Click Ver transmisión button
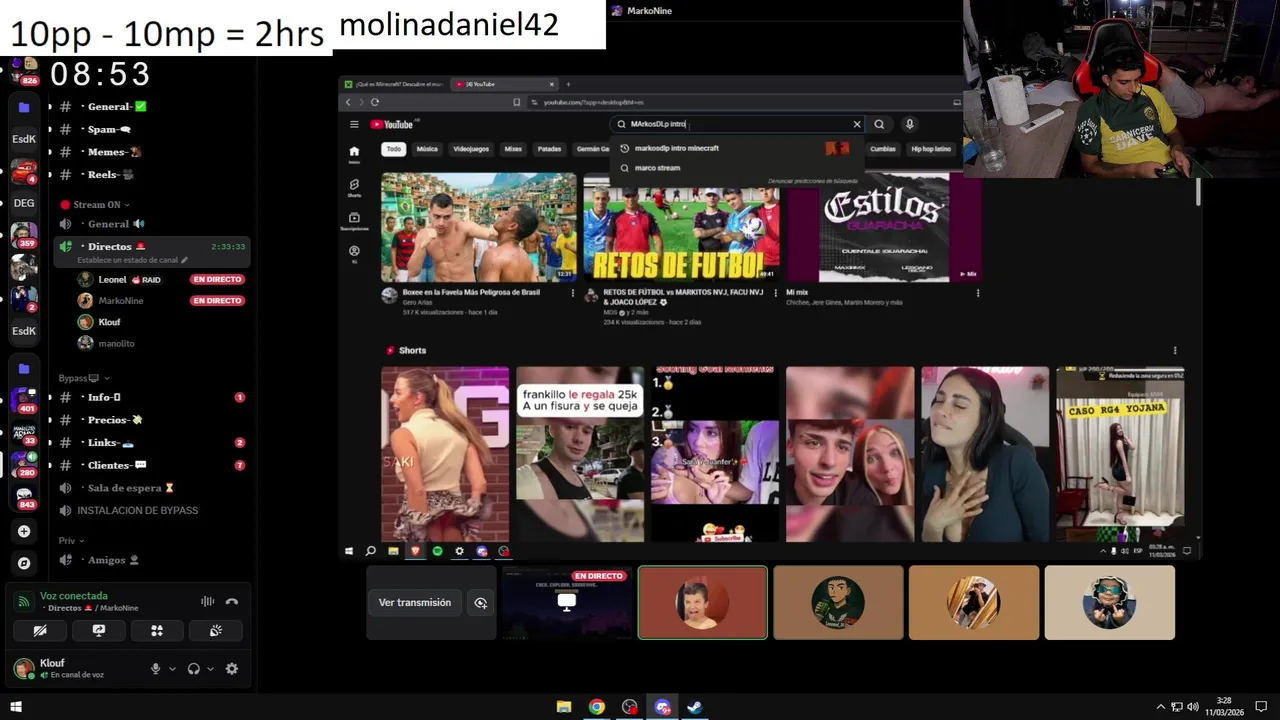Image resolution: width=1280 pixels, height=720 pixels. tap(415, 603)
